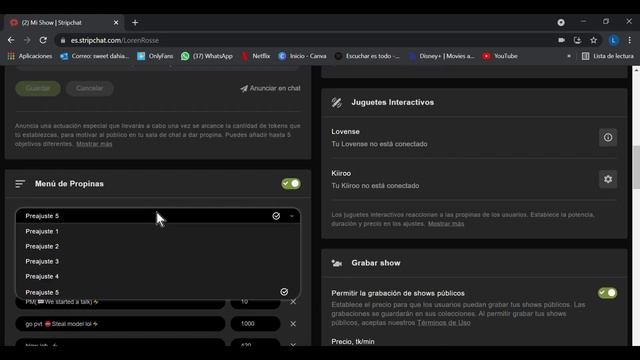Viewport: 640px width, 360px height.
Task: Click checkmark icon beside listed Preajuste 5
Action: coord(284,292)
